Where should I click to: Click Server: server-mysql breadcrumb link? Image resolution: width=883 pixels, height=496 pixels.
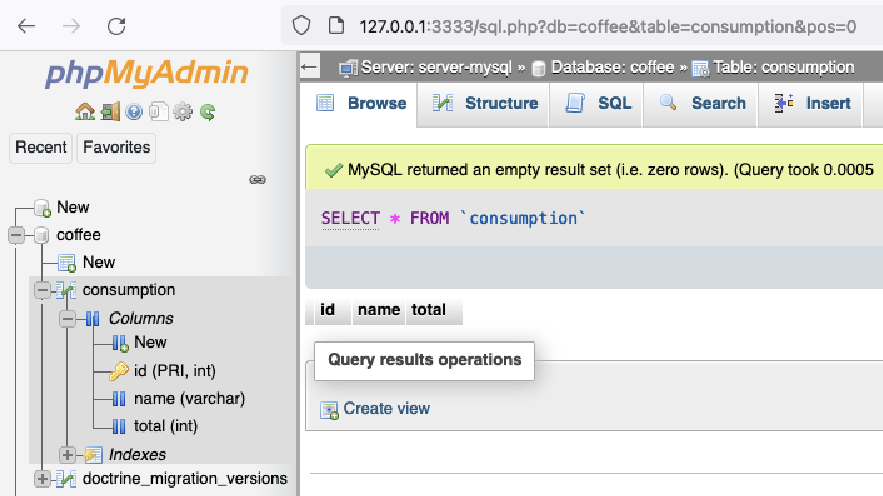(436, 68)
